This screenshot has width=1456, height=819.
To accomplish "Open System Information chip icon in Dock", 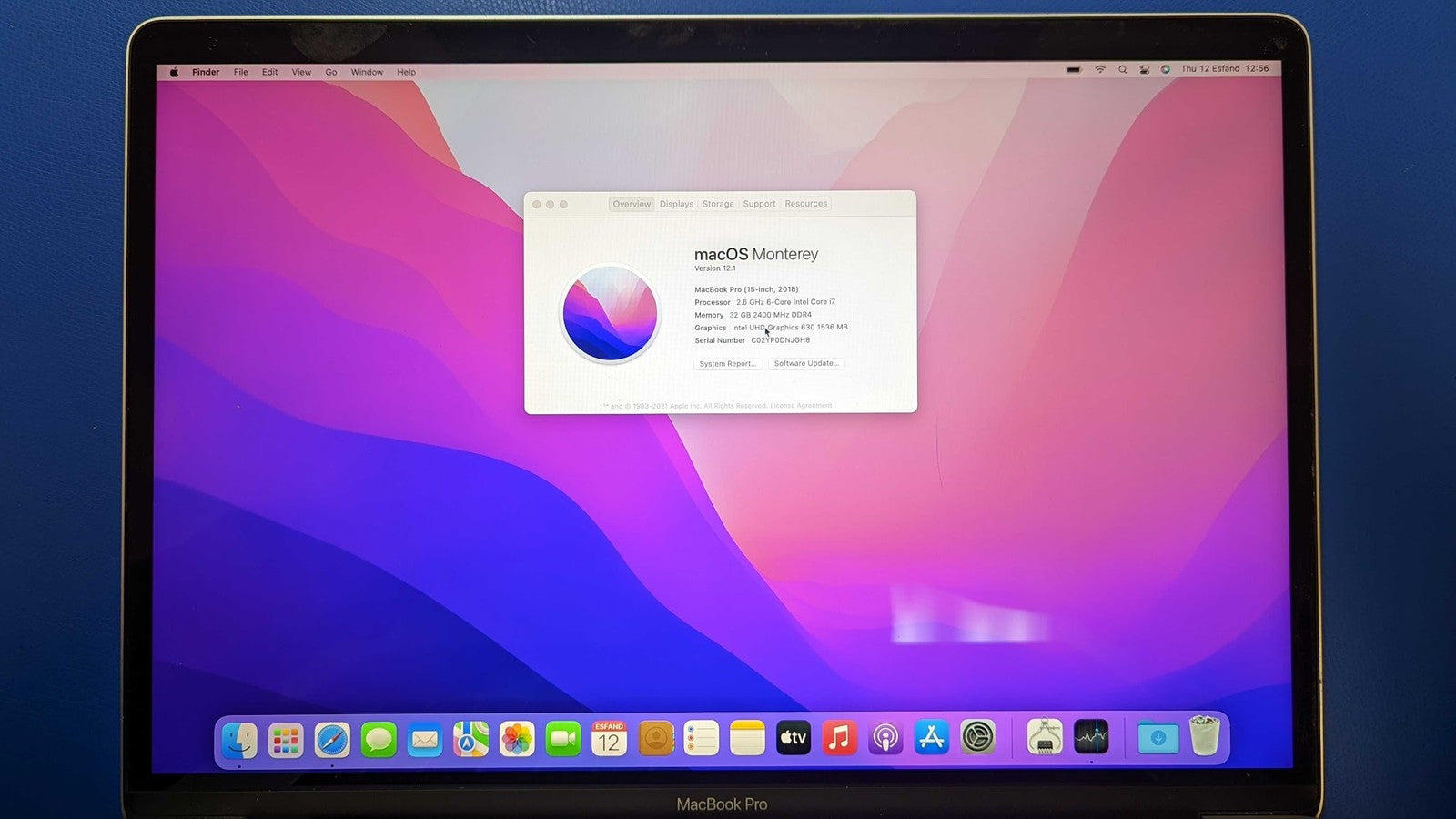I will (x=1045, y=737).
